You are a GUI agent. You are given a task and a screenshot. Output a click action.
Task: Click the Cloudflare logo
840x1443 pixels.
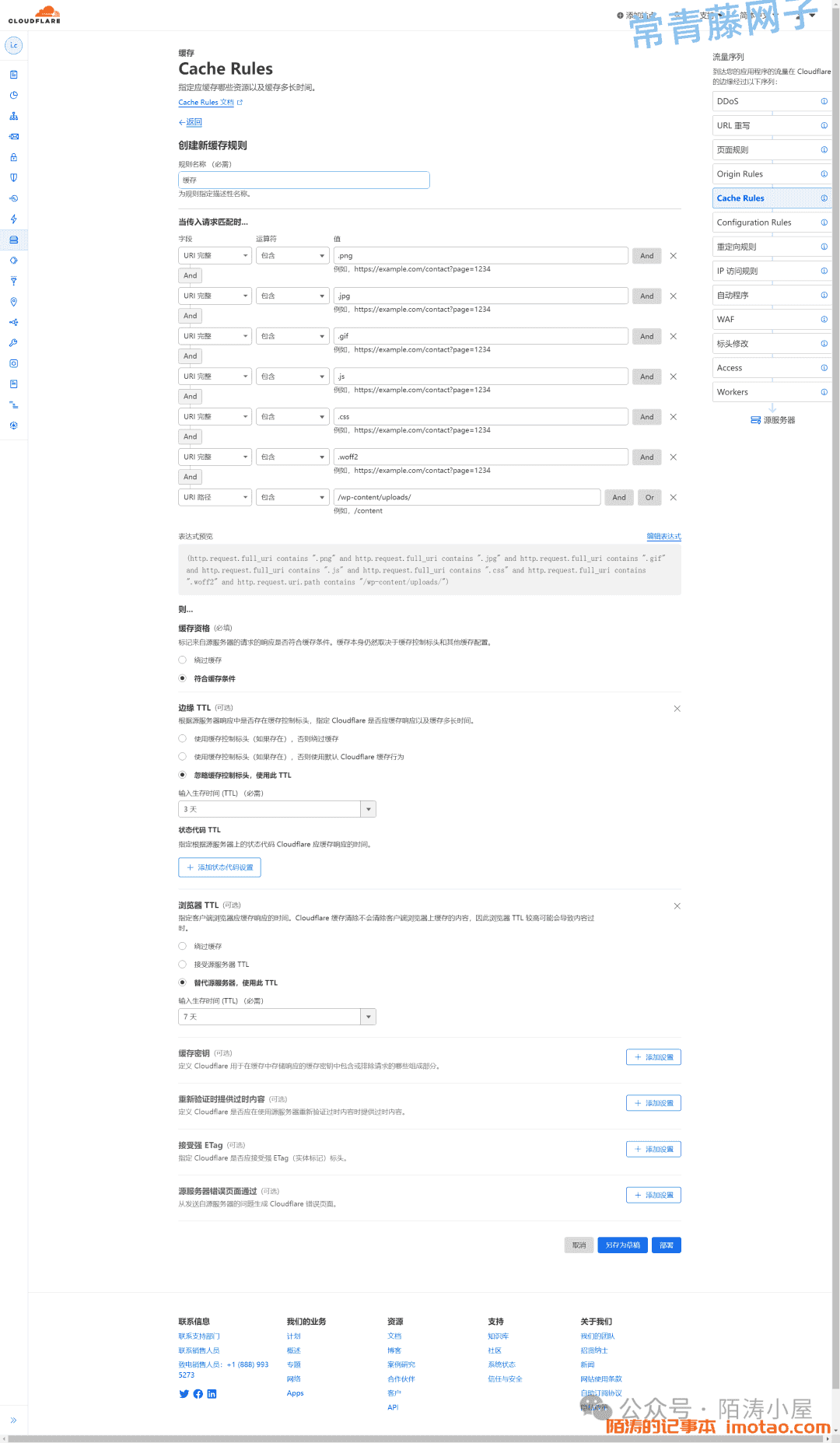click(34, 15)
